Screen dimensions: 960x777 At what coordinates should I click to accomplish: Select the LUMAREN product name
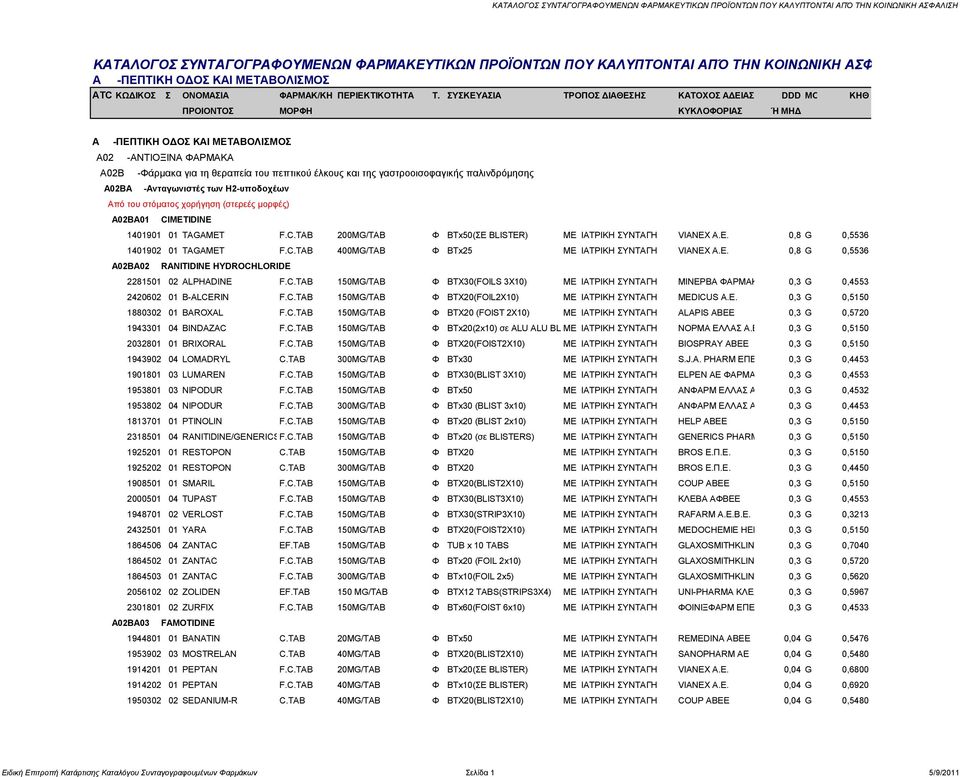[x=203, y=375]
